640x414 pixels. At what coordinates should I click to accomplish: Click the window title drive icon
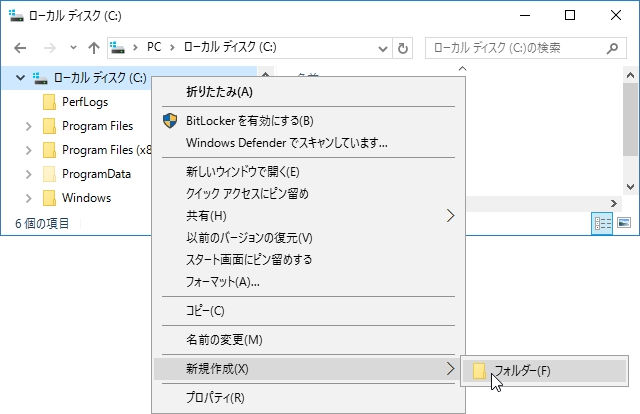tap(16, 16)
